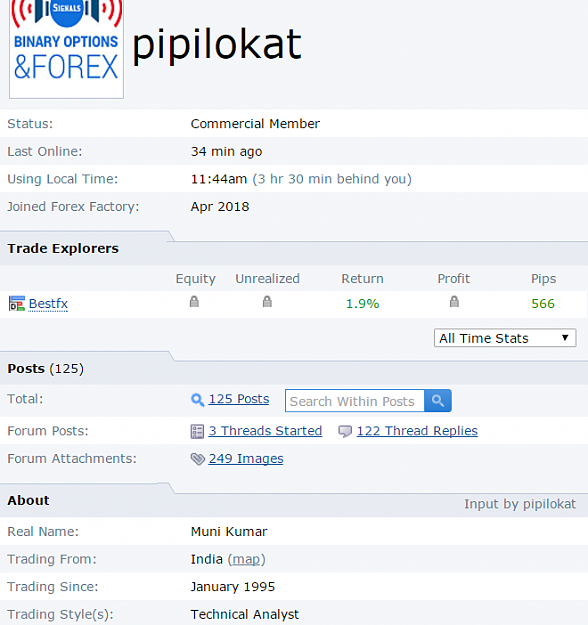
Task: Click the Threads Started list icon
Action: coord(197,431)
